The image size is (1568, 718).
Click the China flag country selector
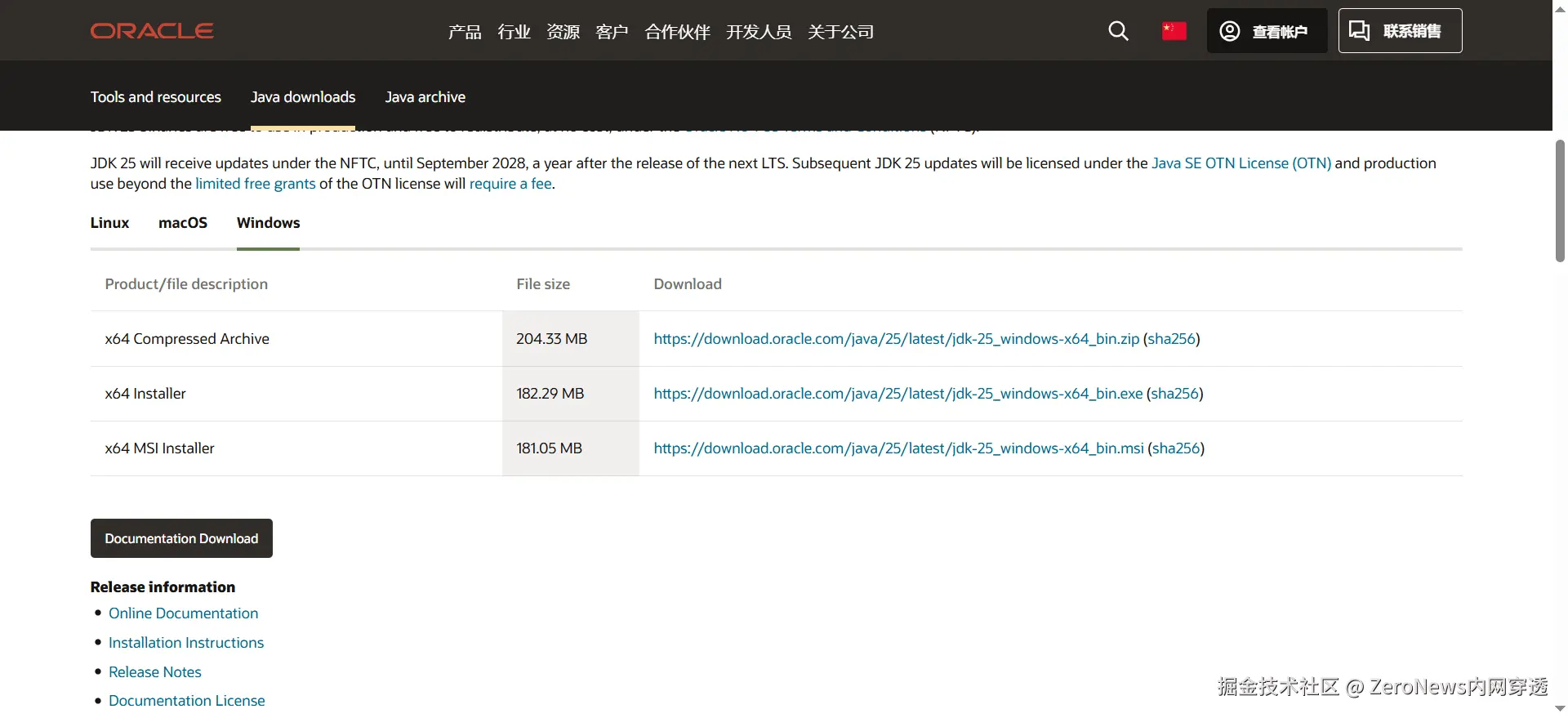[x=1174, y=31]
